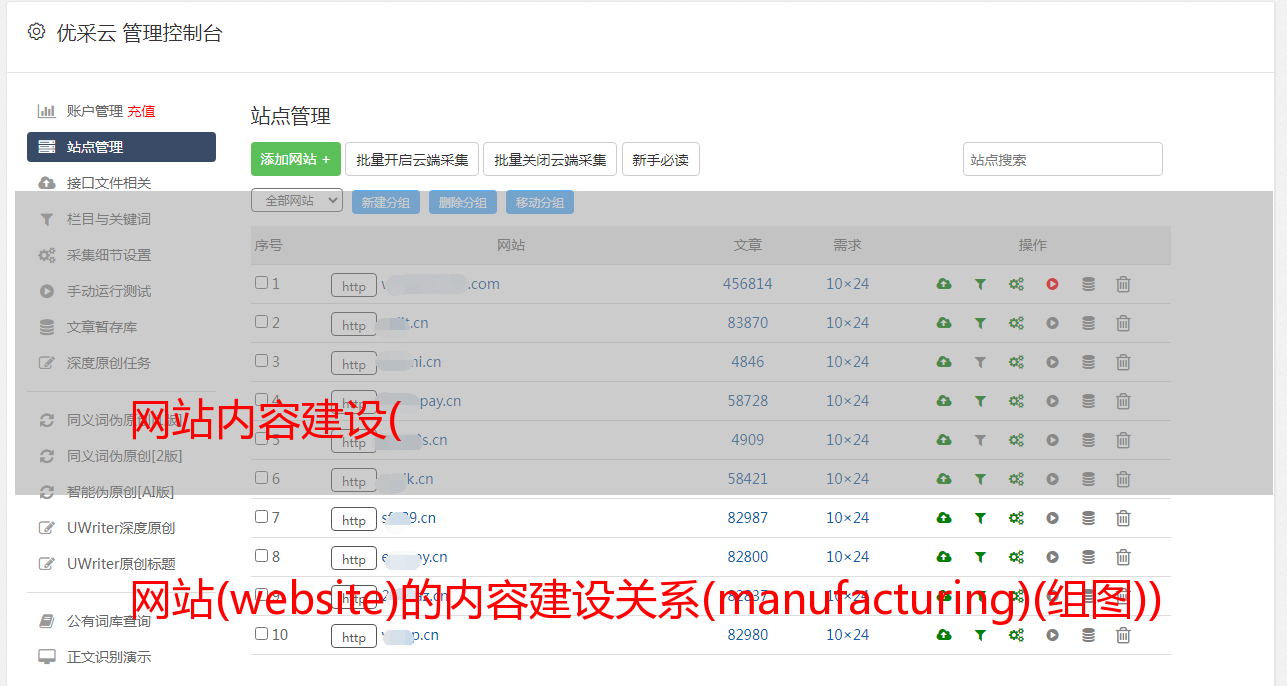
Task: Open the 456814 article count link
Action: point(748,284)
